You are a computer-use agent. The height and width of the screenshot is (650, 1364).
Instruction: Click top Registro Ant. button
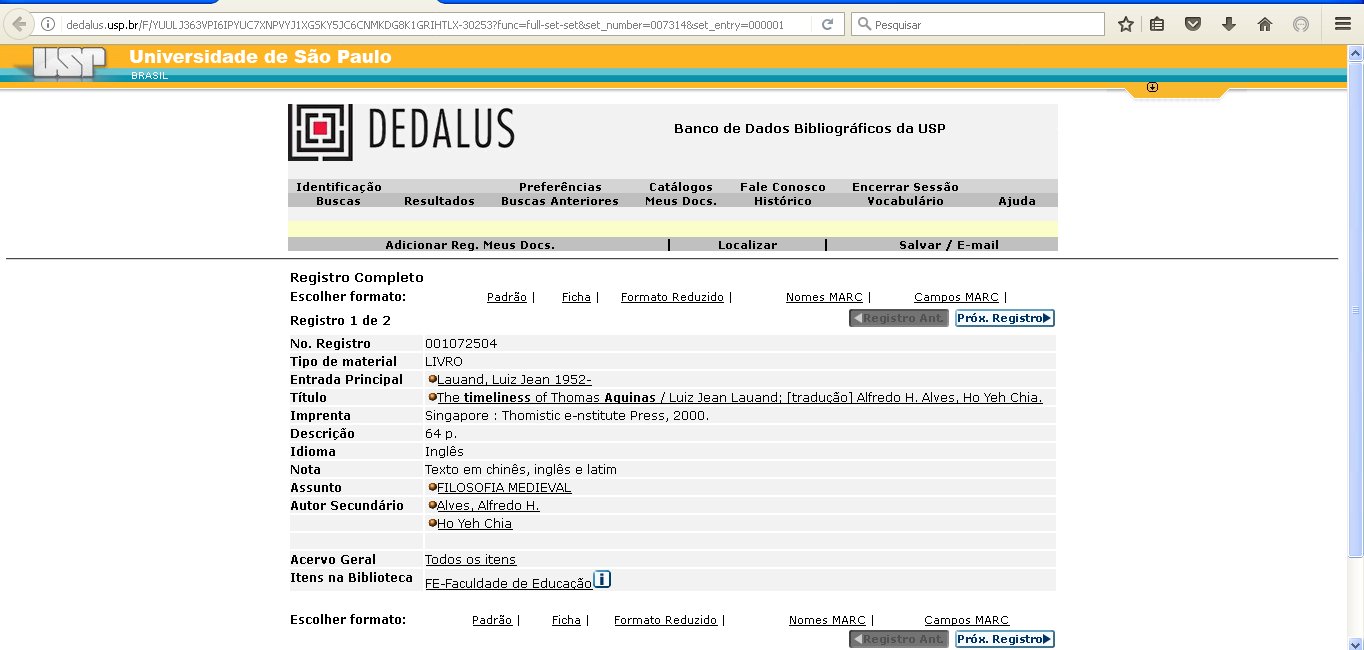(899, 318)
